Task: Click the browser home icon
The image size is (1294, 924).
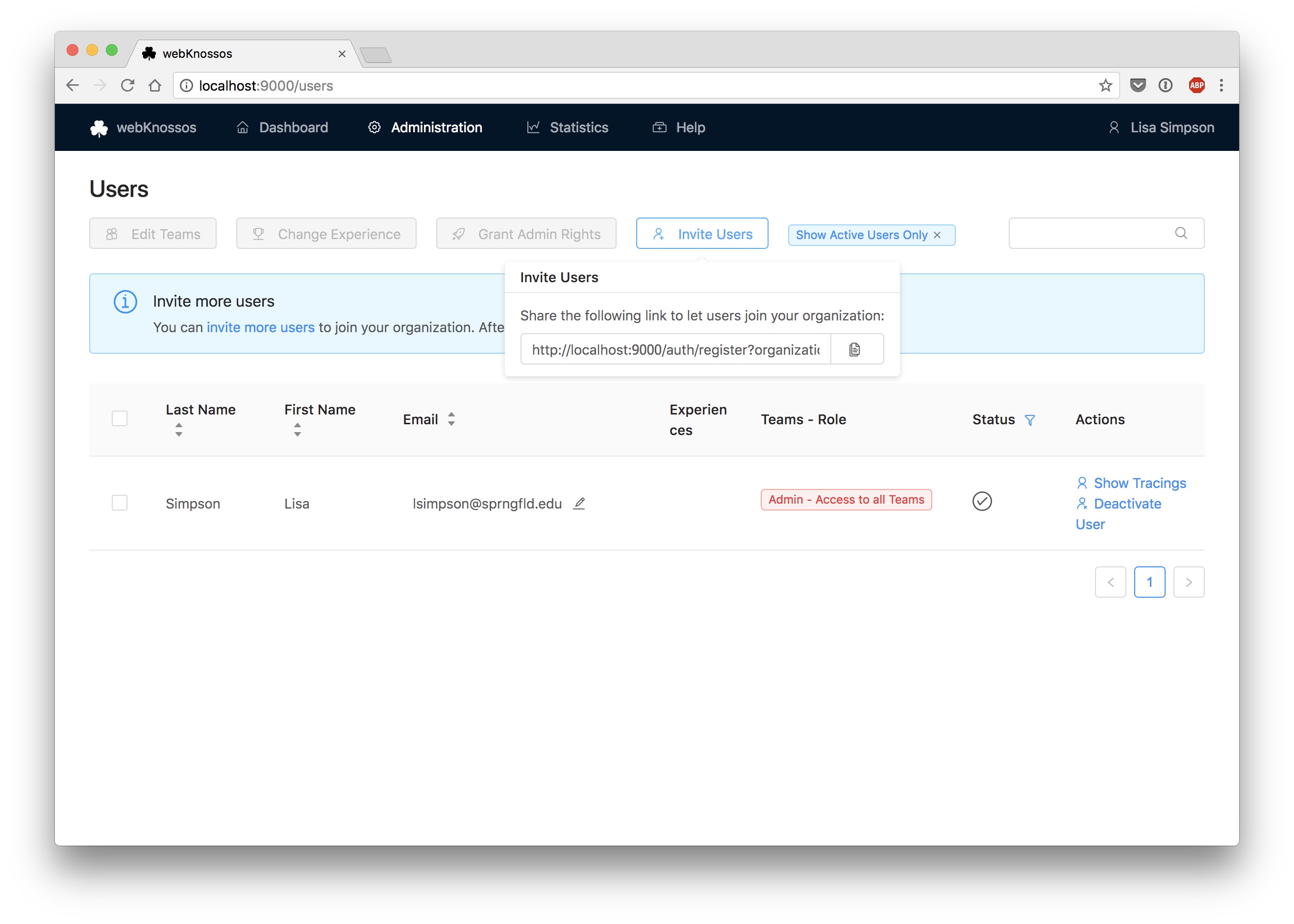Action: coord(155,85)
